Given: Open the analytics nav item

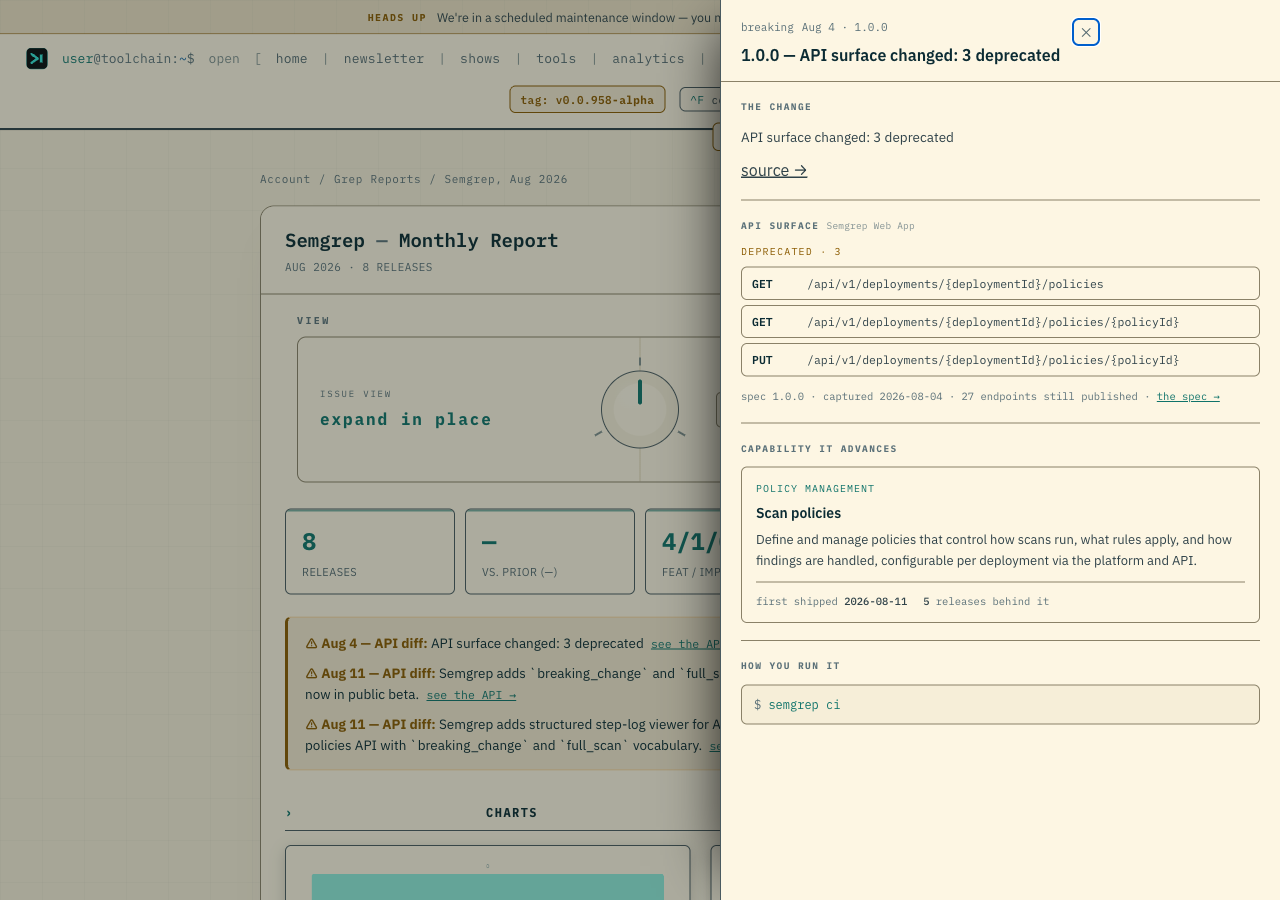Looking at the screenshot, I should click(648, 58).
